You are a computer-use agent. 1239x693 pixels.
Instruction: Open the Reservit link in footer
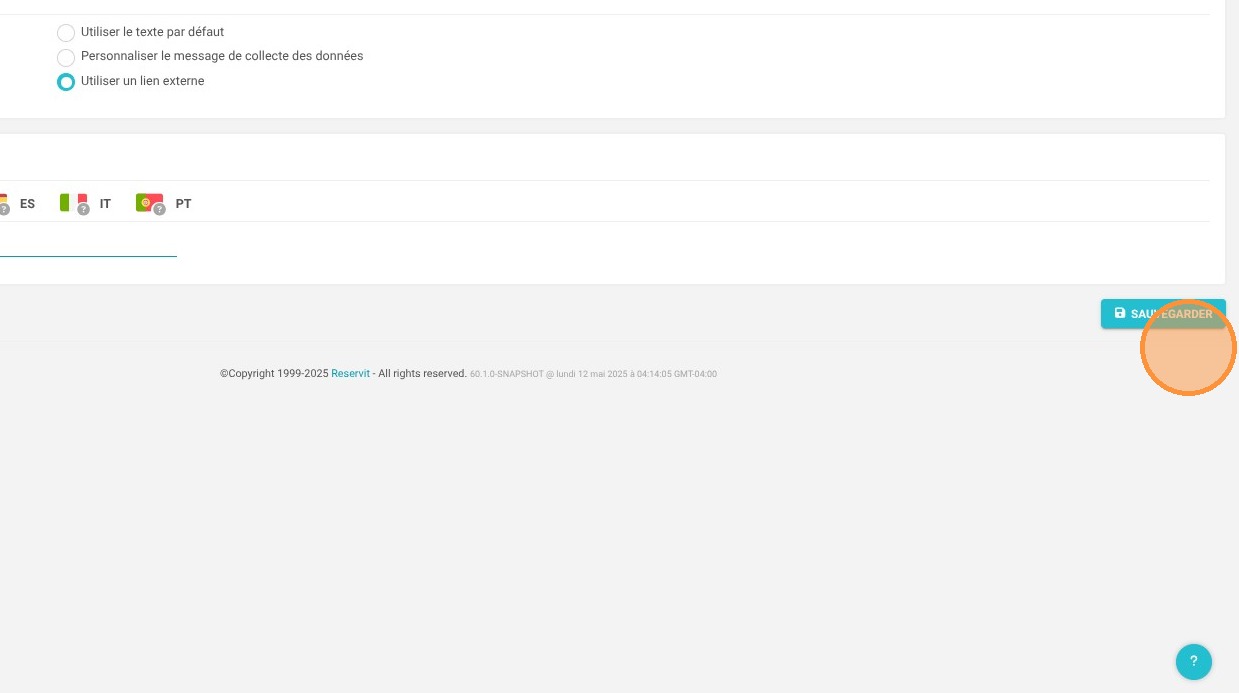(x=350, y=374)
